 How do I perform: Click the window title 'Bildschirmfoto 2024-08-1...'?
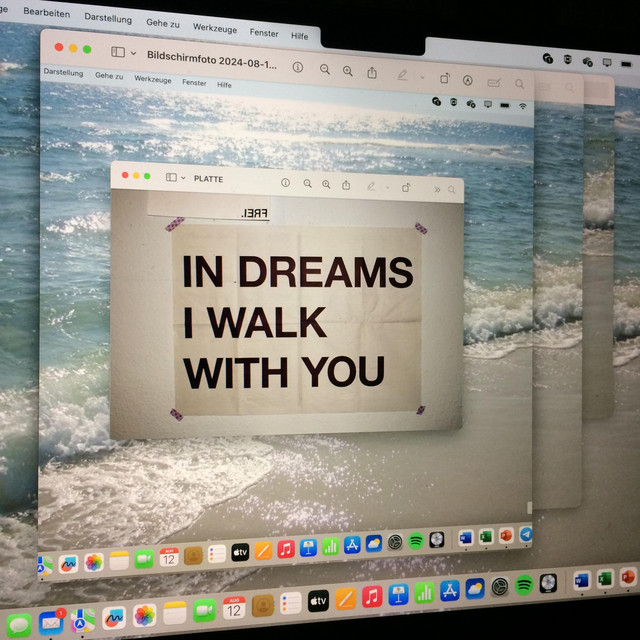click(x=212, y=60)
